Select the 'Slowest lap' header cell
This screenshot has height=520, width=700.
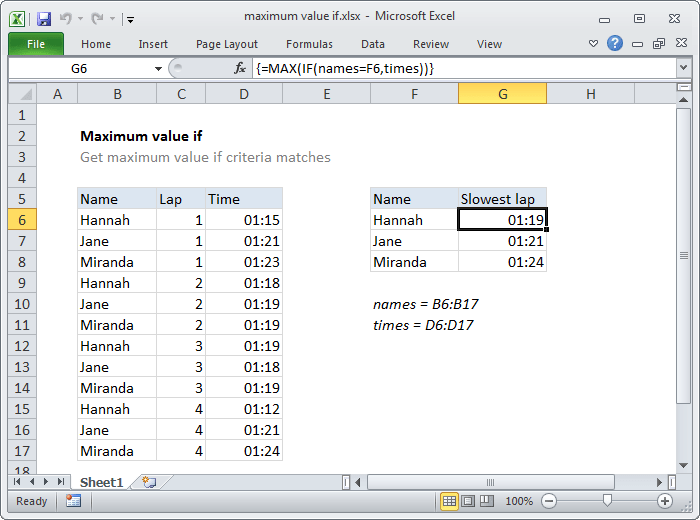click(x=502, y=199)
